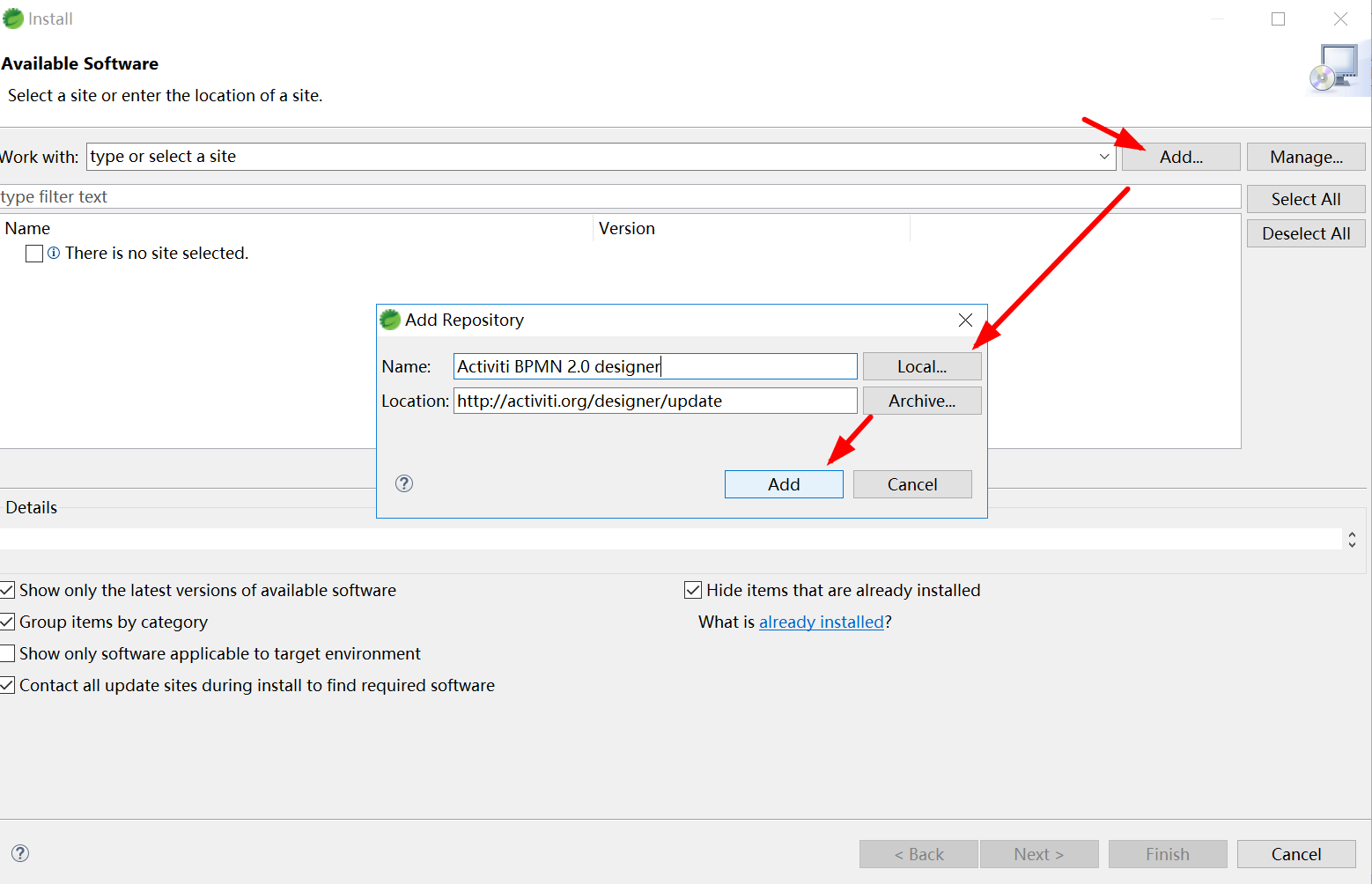The height and width of the screenshot is (884, 1372).
Task: Cancel the Add Repository dialog
Action: 912,484
